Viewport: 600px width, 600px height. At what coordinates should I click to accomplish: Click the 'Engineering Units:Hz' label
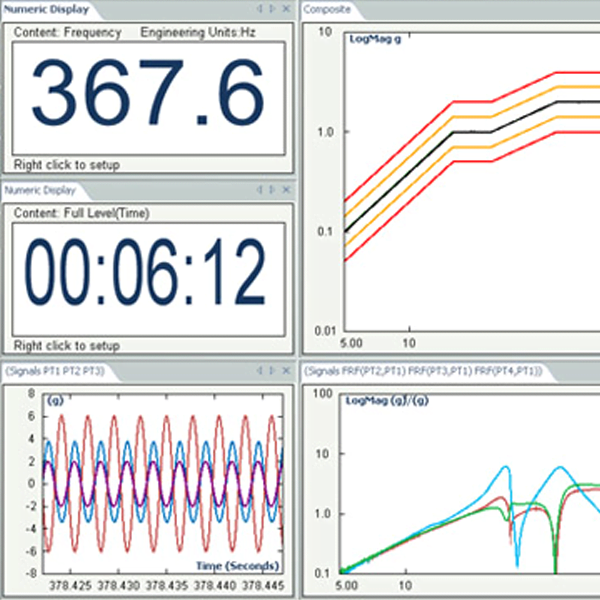pyautogui.click(x=198, y=33)
